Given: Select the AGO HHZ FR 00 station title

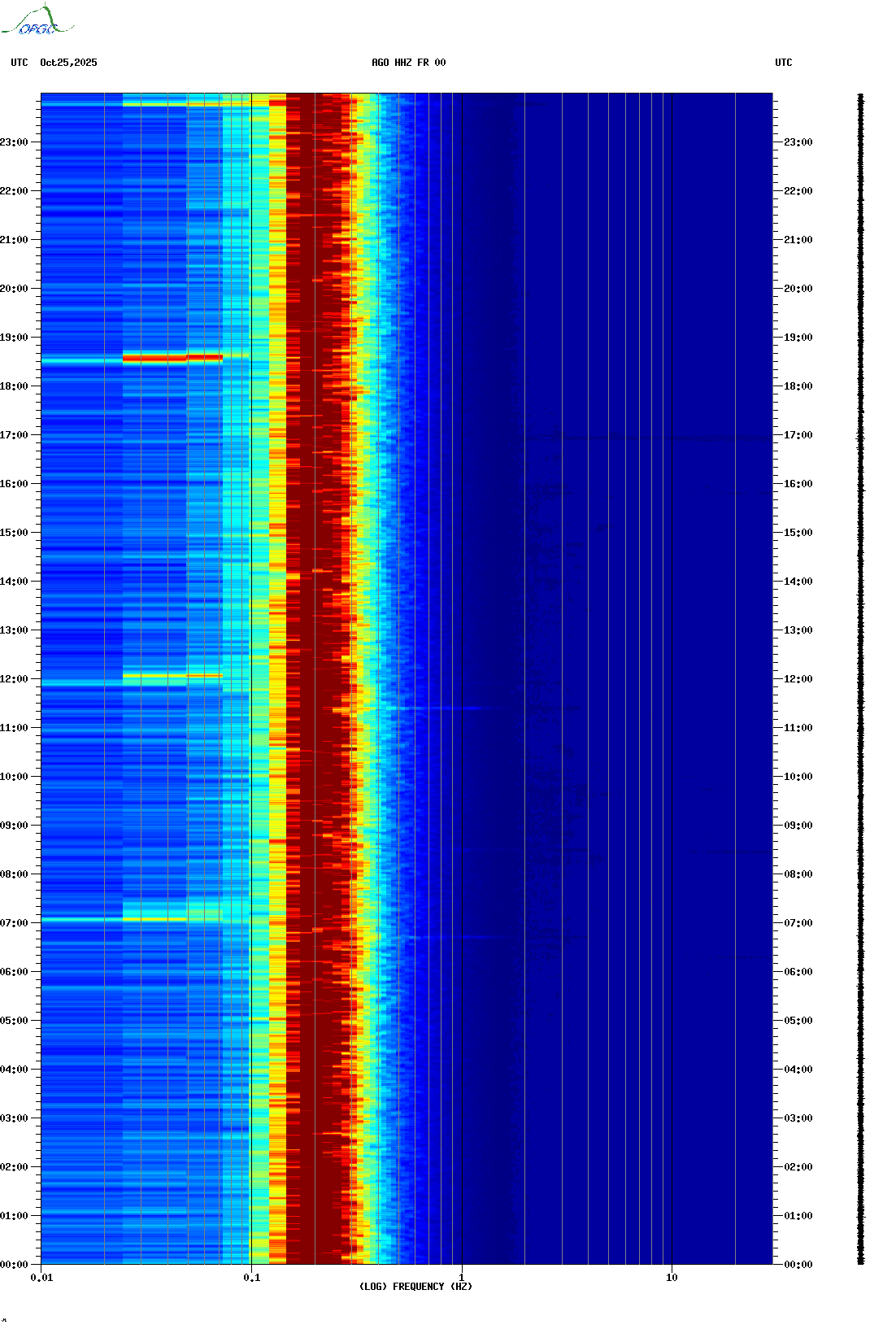Looking at the screenshot, I should [408, 63].
